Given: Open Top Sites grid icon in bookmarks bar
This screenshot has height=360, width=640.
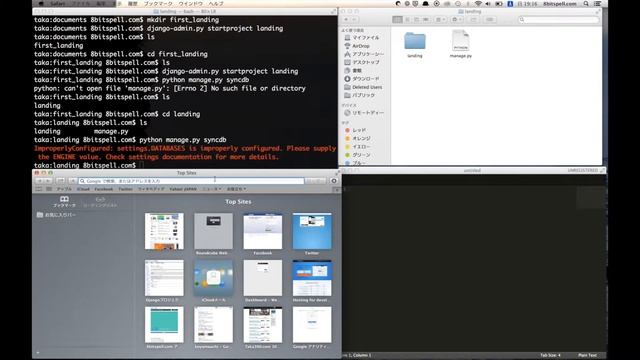Looking at the screenshot, I should coord(49,189).
